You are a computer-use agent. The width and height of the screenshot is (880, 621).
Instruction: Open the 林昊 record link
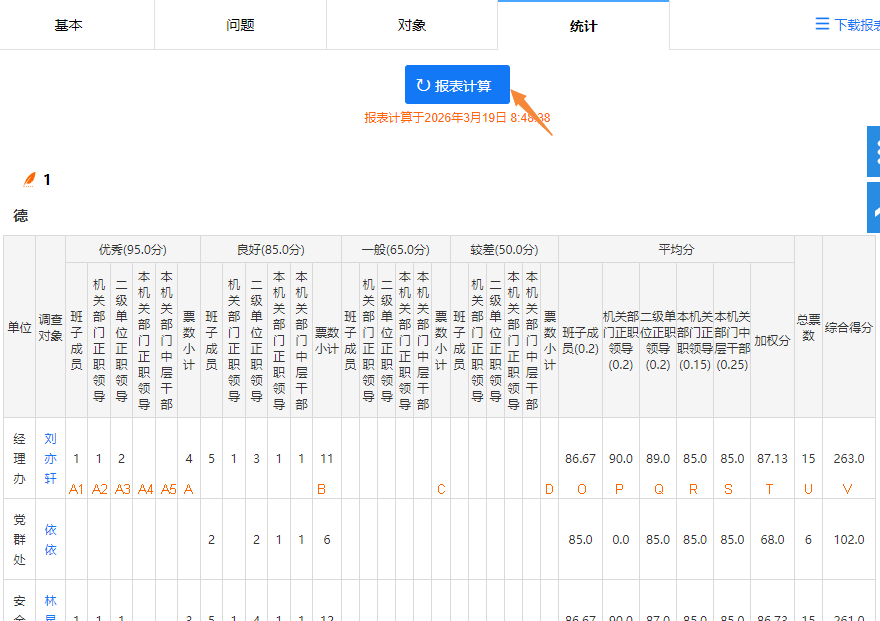[49, 605]
